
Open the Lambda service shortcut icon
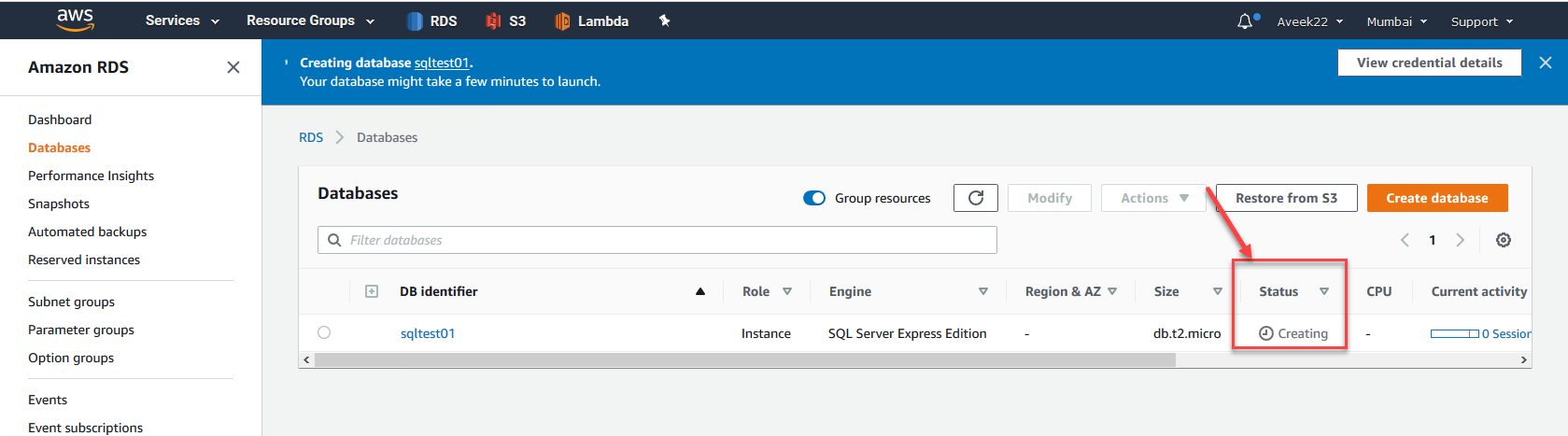[x=562, y=21]
